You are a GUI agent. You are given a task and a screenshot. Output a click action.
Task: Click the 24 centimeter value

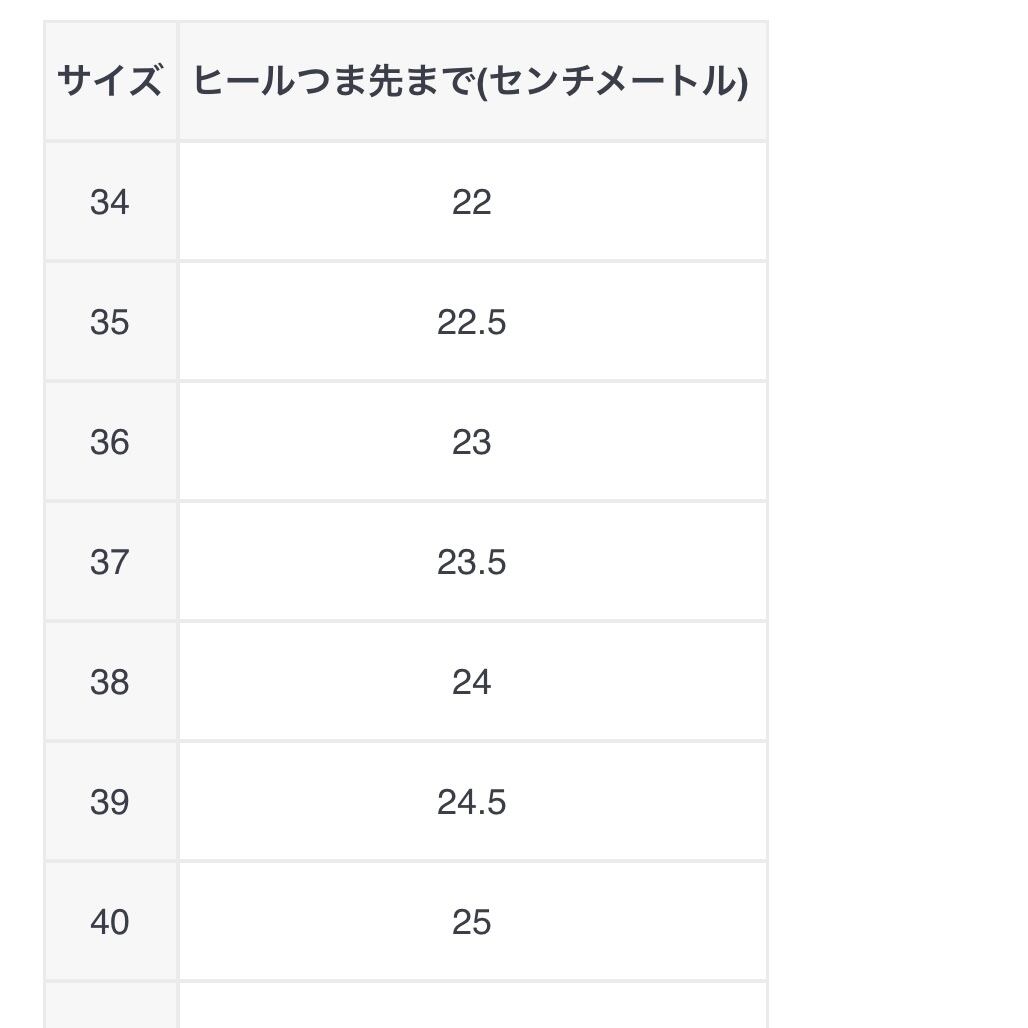click(471, 682)
